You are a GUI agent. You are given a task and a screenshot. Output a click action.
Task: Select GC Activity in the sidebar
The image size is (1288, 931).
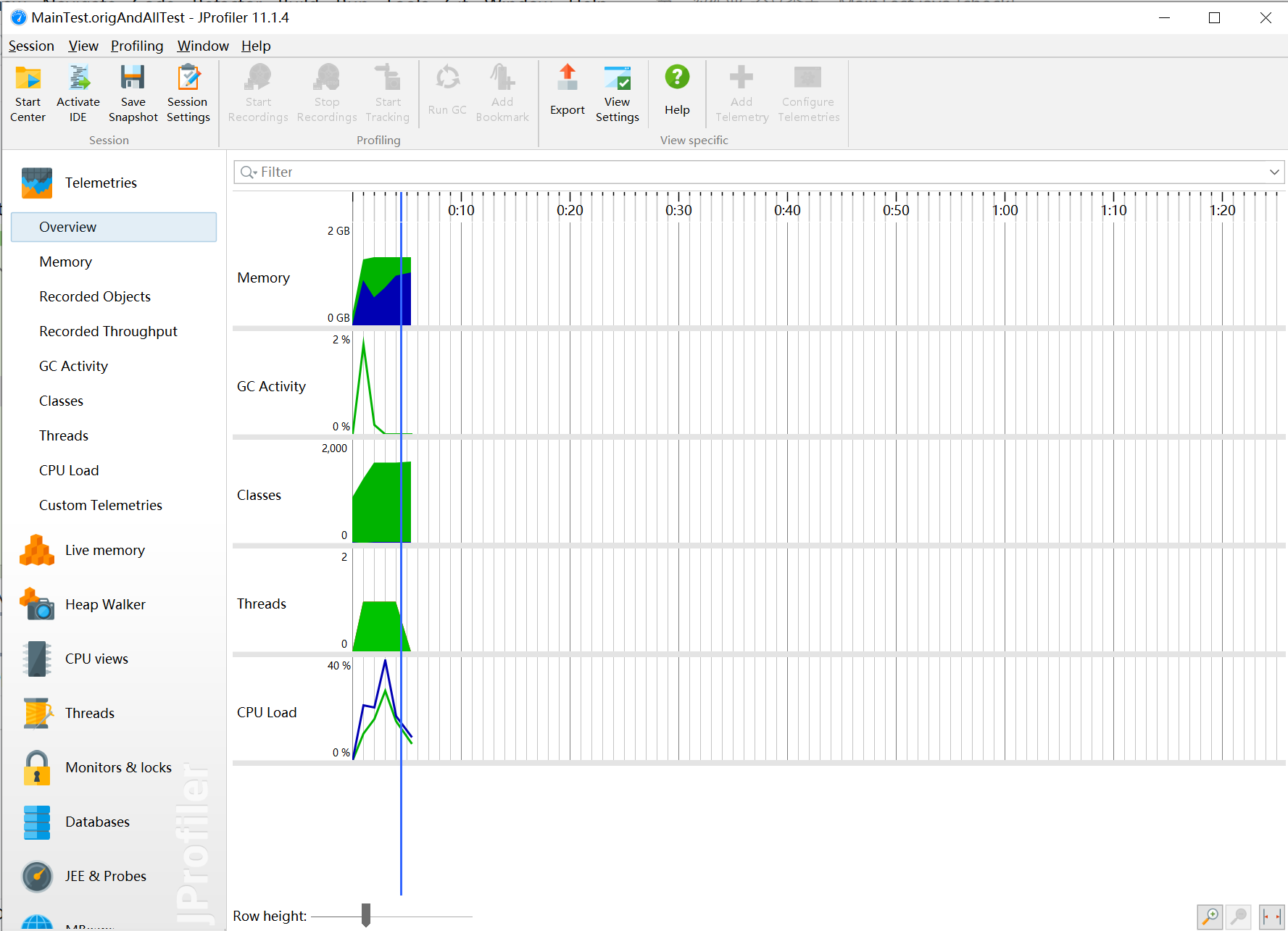(x=73, y=366)
